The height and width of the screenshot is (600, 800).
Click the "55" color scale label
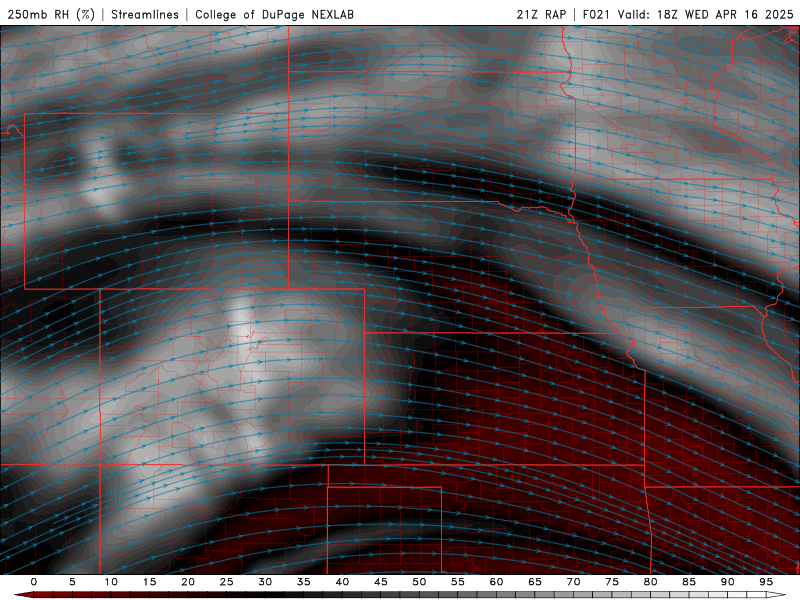[x=458, y=582]
